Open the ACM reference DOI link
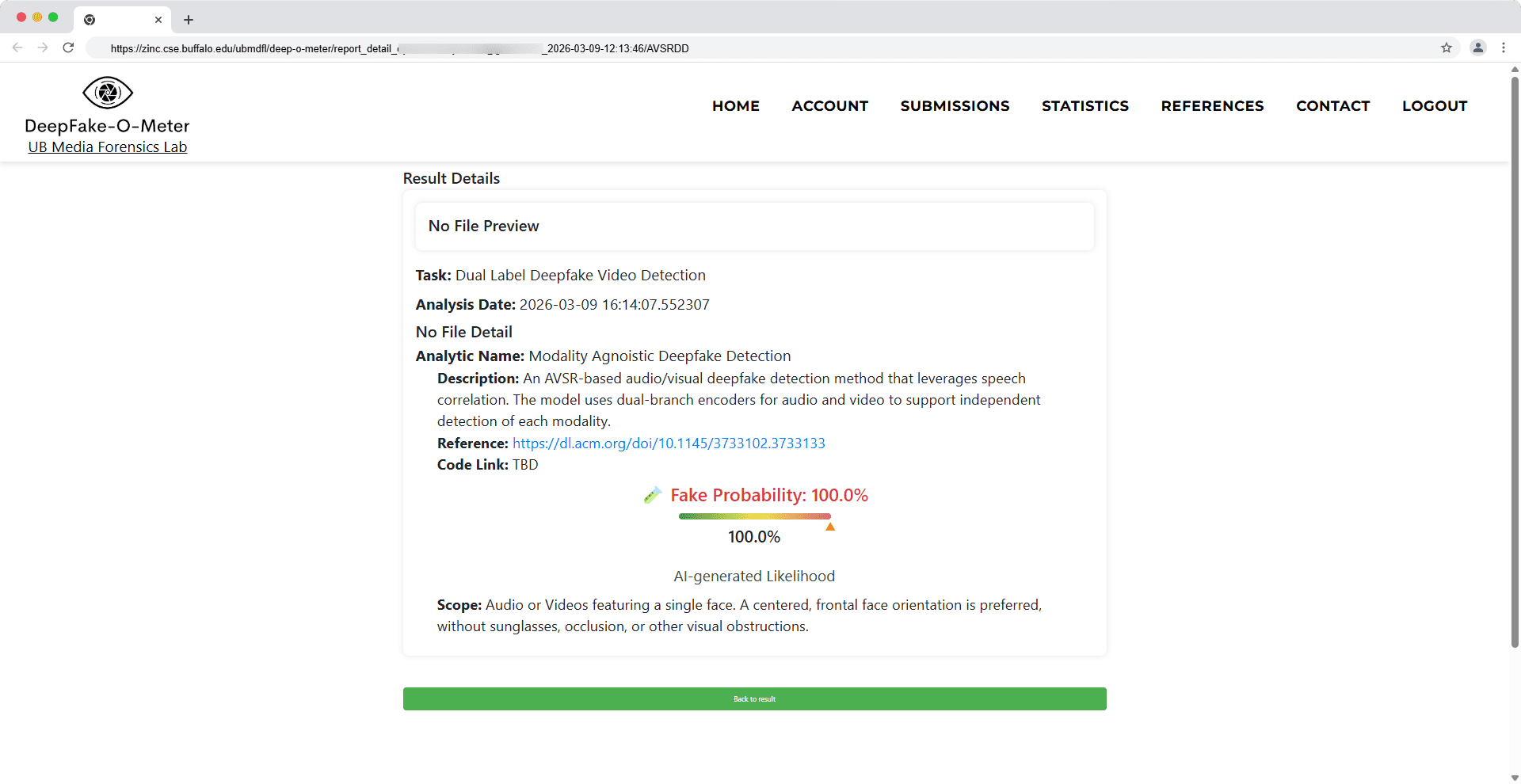The image size is (1521, 784). click(x=669, y=443)
